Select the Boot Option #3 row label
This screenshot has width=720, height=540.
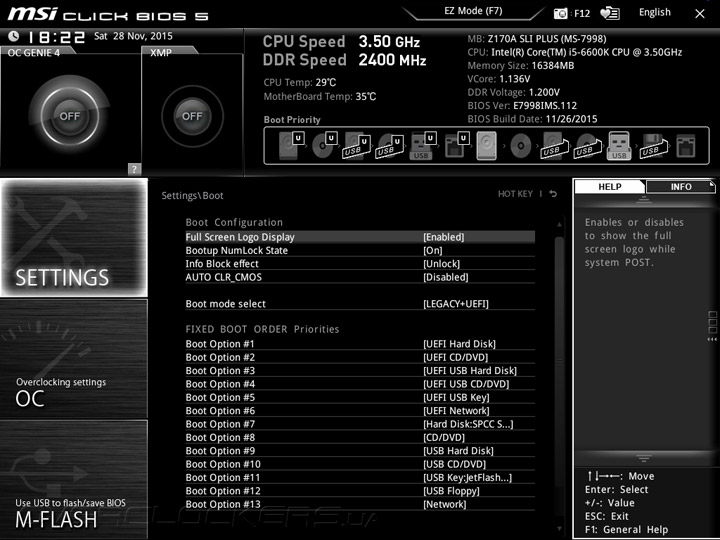coord(220,371)
